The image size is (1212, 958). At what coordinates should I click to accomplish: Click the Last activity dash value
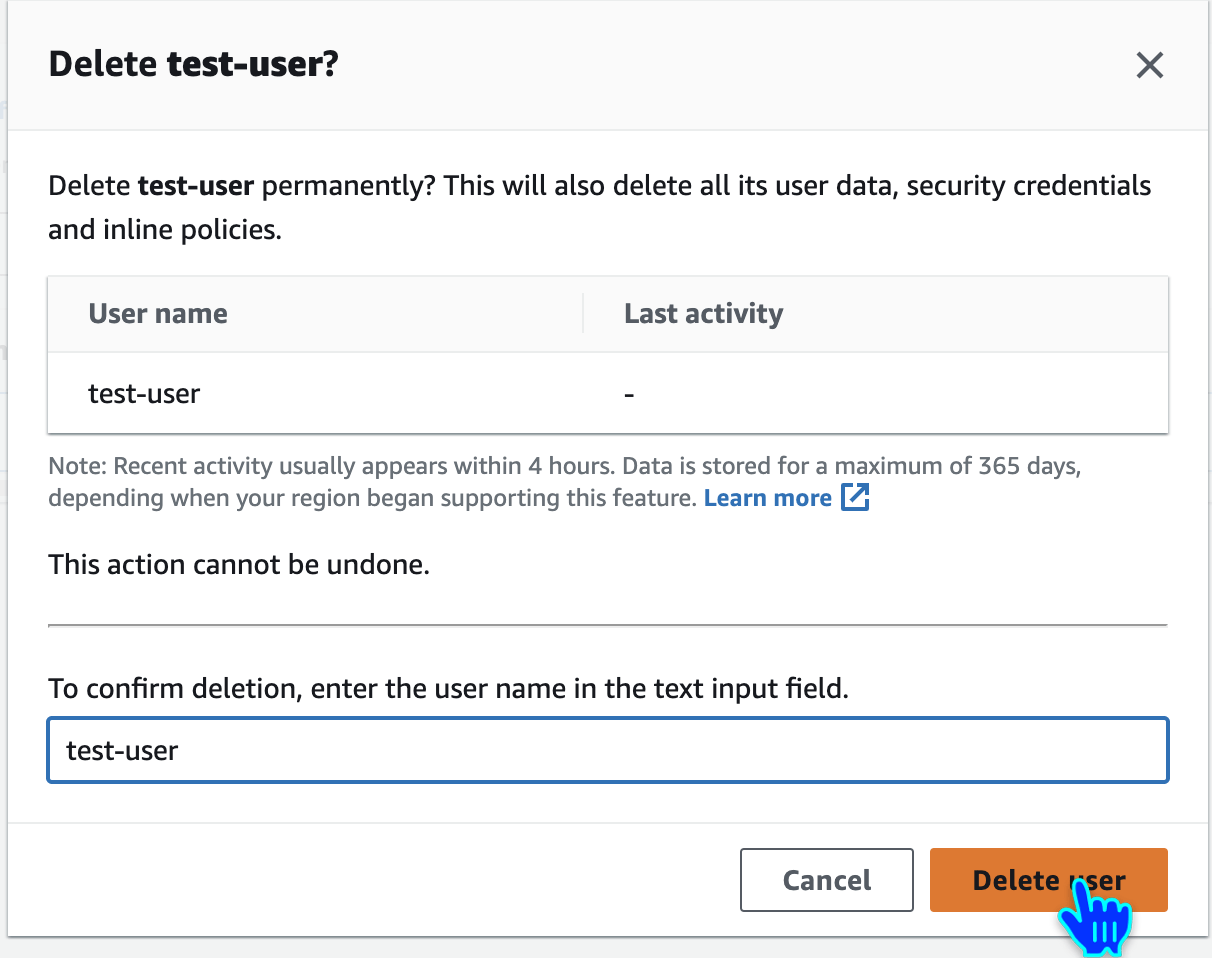[629, 394]
